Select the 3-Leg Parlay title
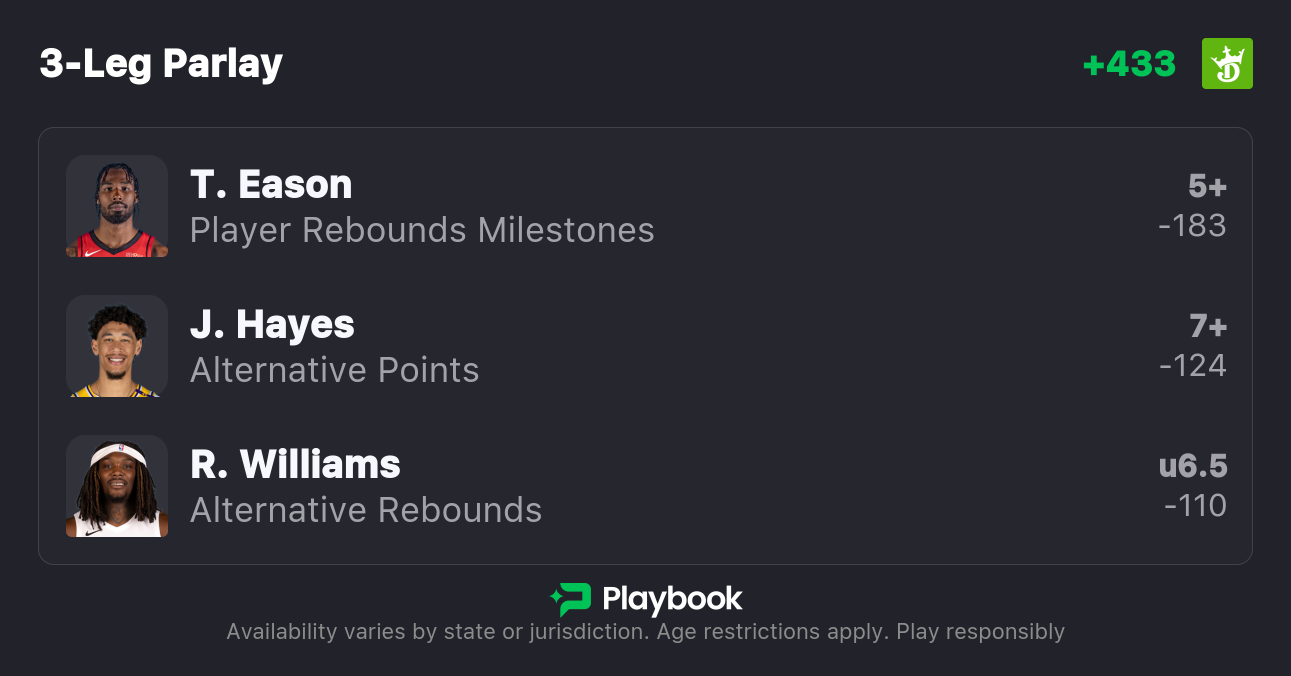This screenshot has width=1291, height=676. point(161,64)
